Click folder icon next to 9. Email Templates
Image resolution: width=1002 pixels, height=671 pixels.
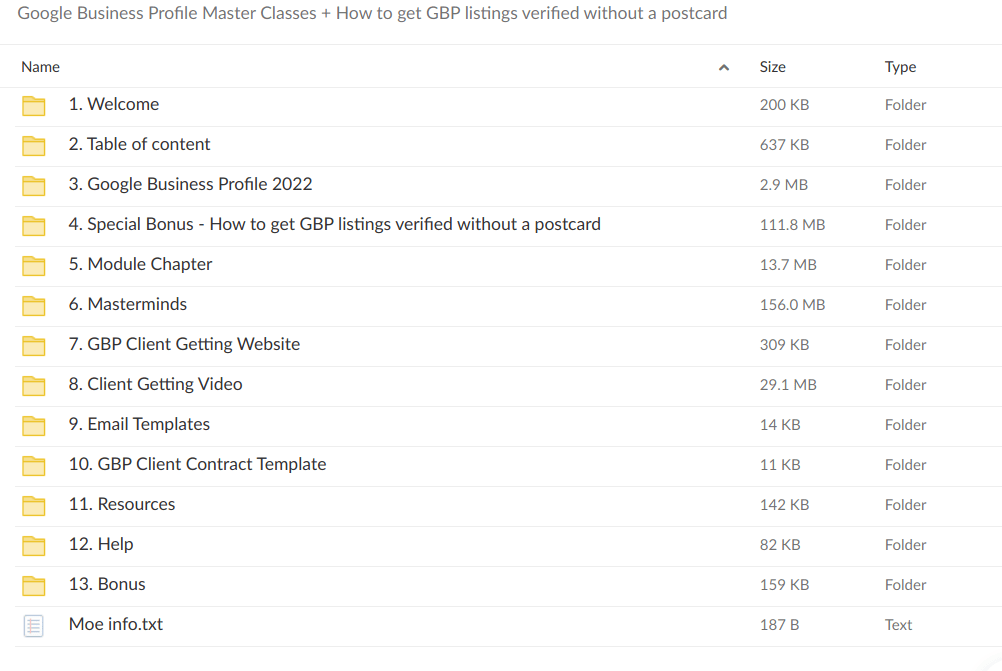tap(34, 425)
